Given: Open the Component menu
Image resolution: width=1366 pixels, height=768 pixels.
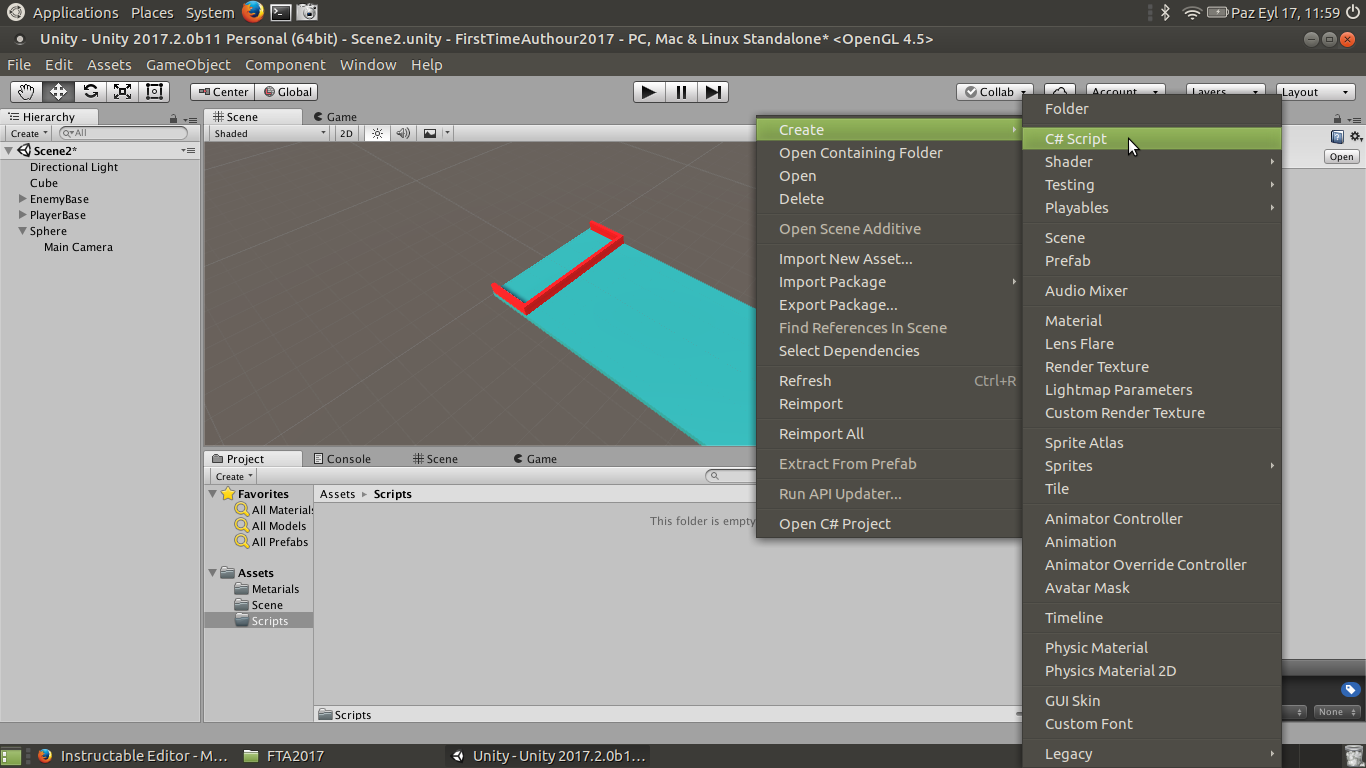Looking at the screenshot, I should coord(285,65).
